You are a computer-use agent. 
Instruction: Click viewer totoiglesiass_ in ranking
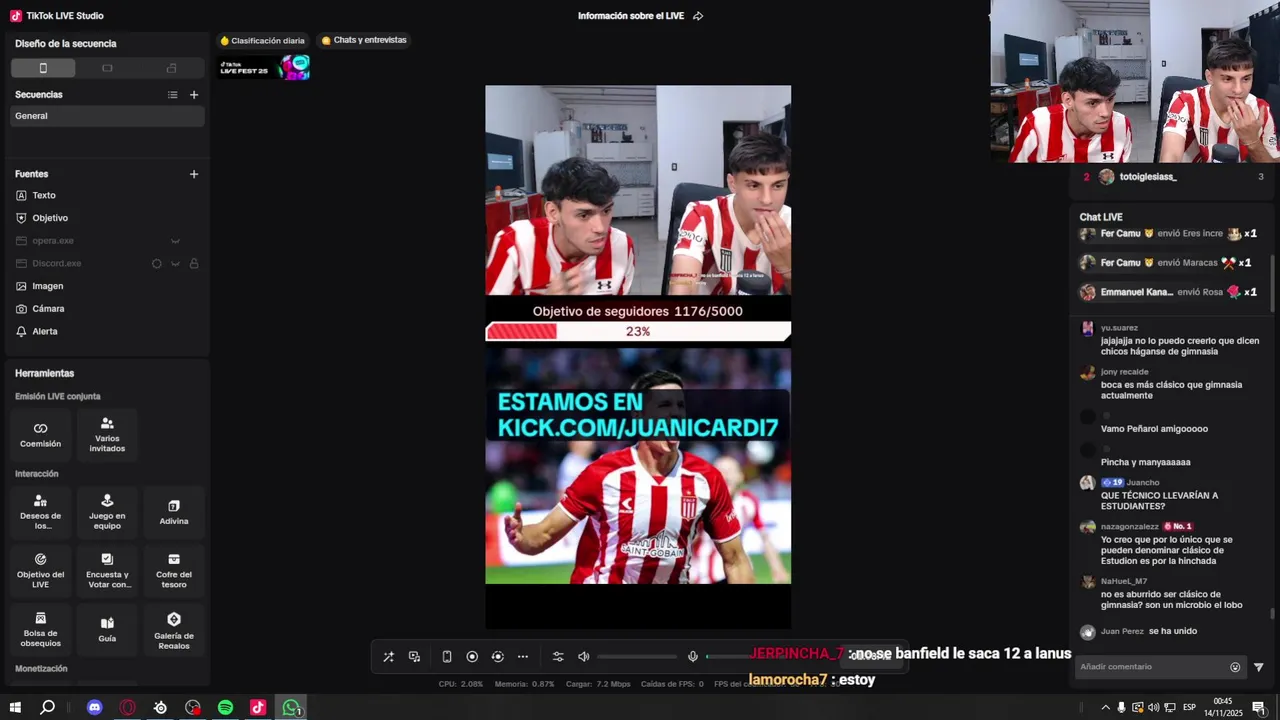[x=1148, y=177]
